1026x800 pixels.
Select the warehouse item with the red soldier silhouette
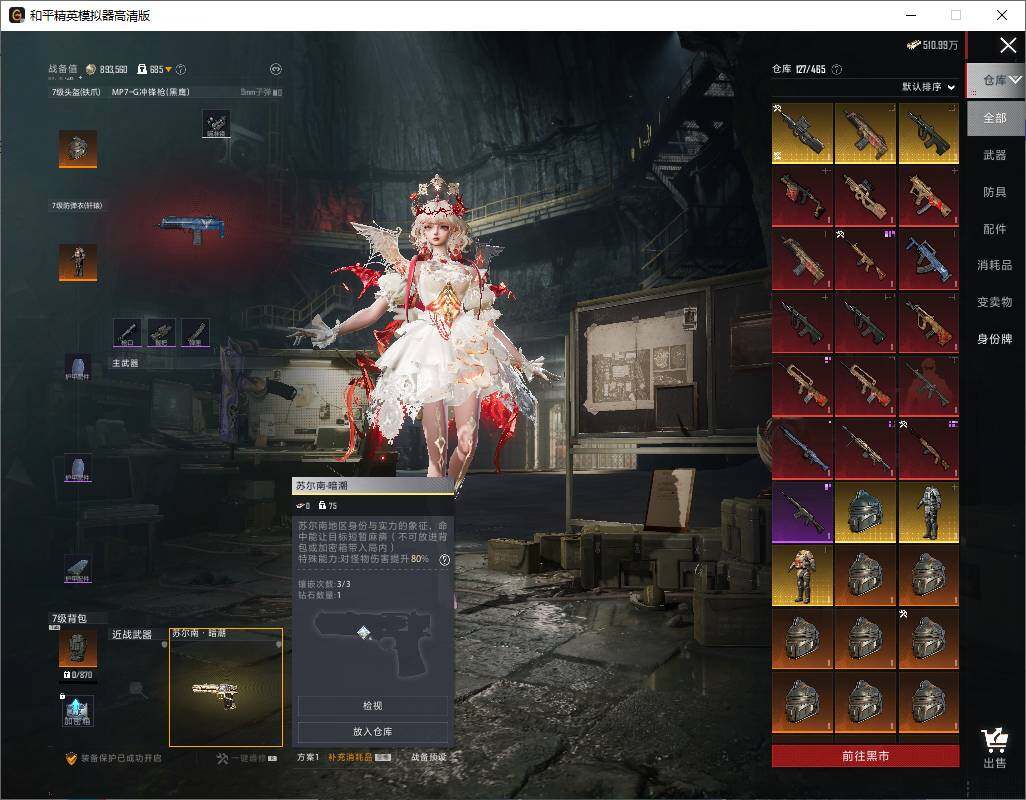(x=929, y=386)
